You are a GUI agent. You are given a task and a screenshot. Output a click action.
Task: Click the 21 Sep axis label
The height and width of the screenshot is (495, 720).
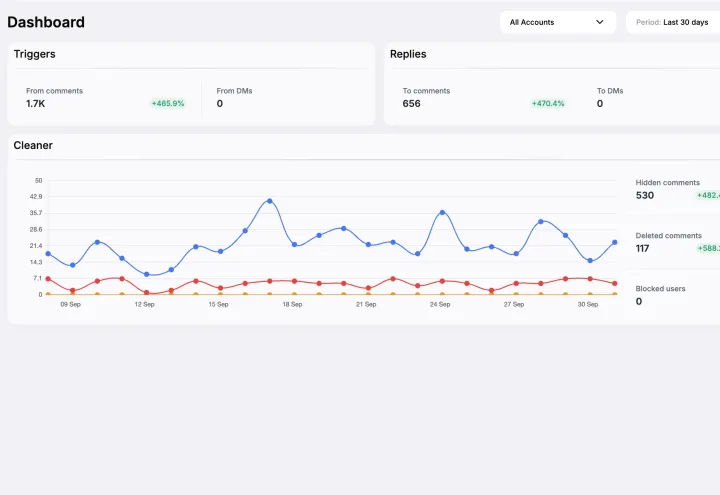(x=366, y=304)
